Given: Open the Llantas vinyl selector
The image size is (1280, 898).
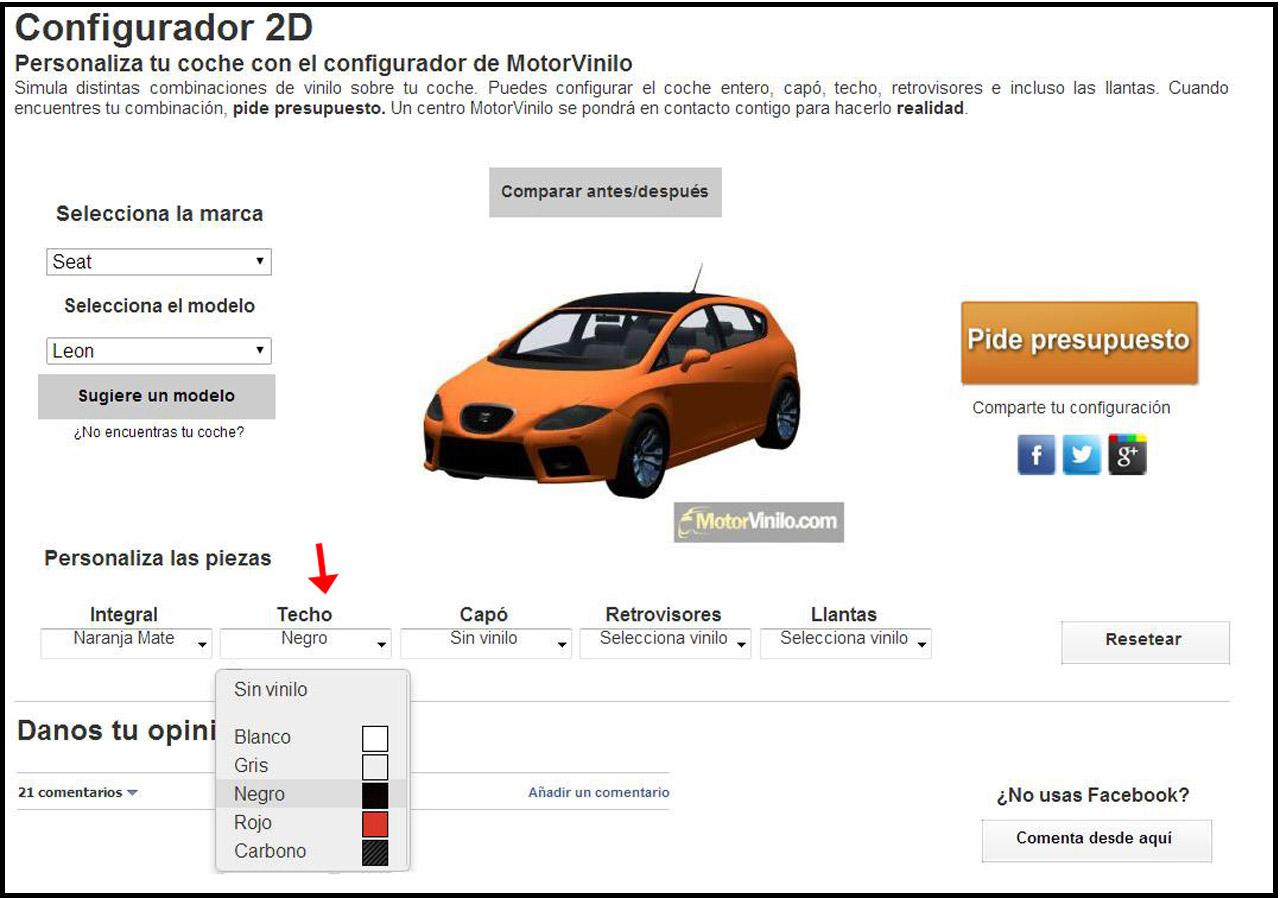Looking at the screenshot, I should 846,642.
